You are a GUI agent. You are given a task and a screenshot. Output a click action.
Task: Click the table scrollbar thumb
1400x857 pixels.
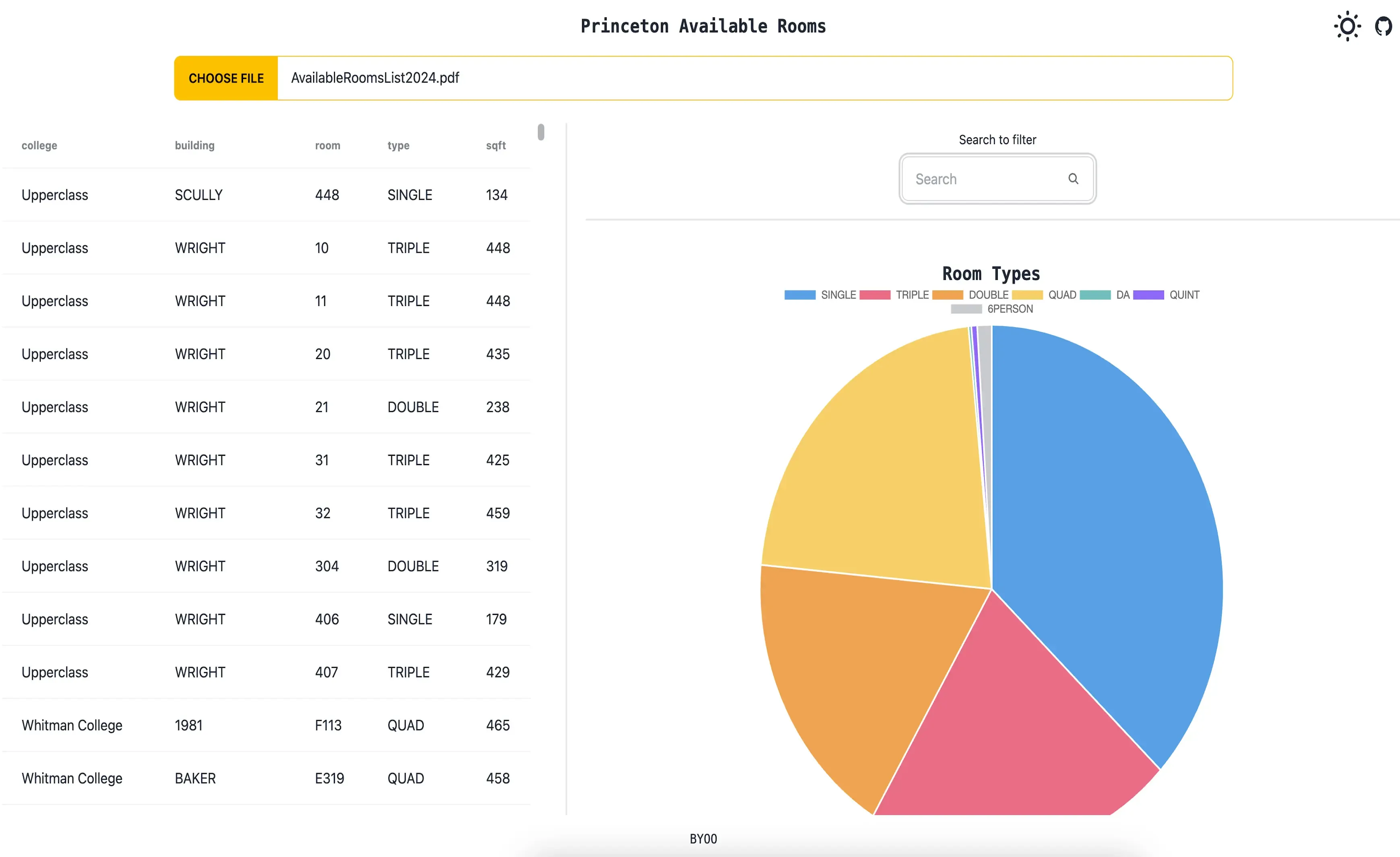[541, 132]
